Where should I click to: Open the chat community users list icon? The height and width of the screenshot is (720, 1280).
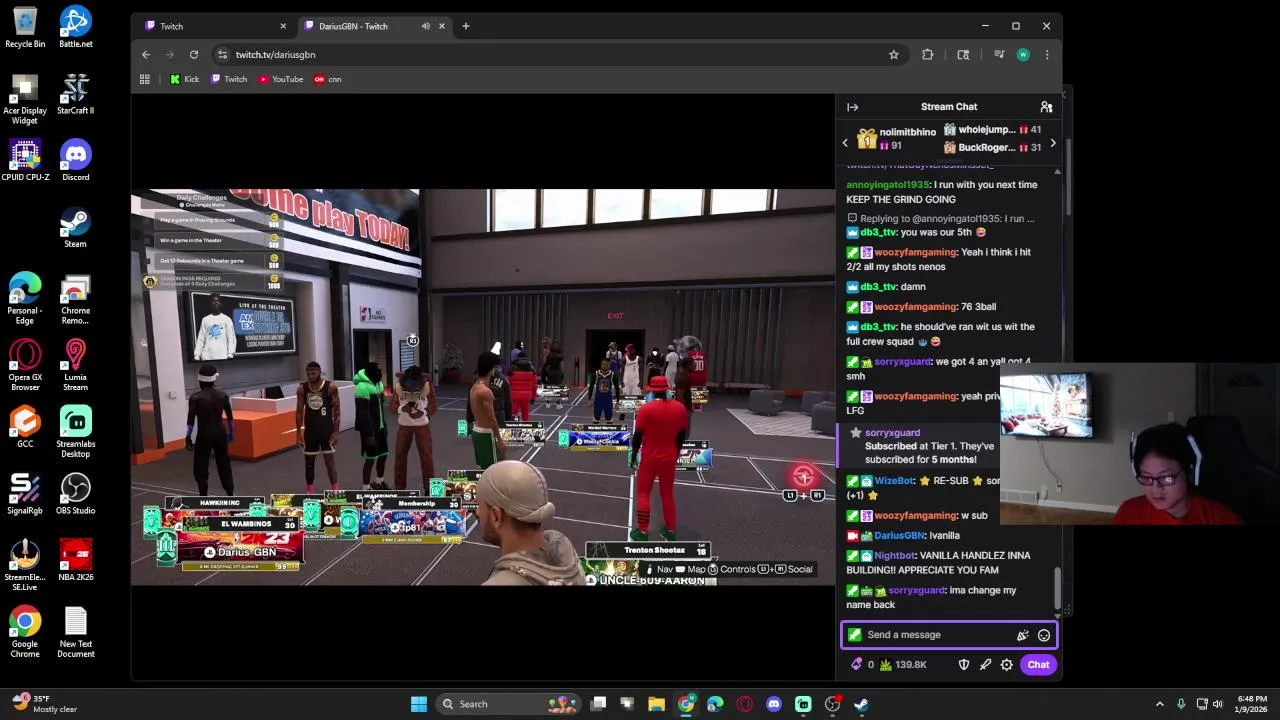click(1046, 107)
